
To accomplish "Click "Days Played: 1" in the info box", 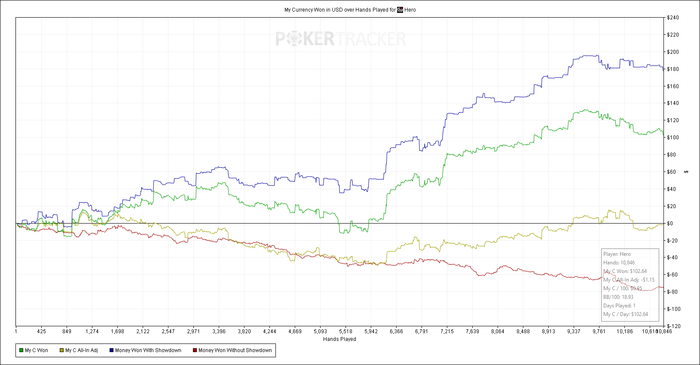I will tap(619, 306).
